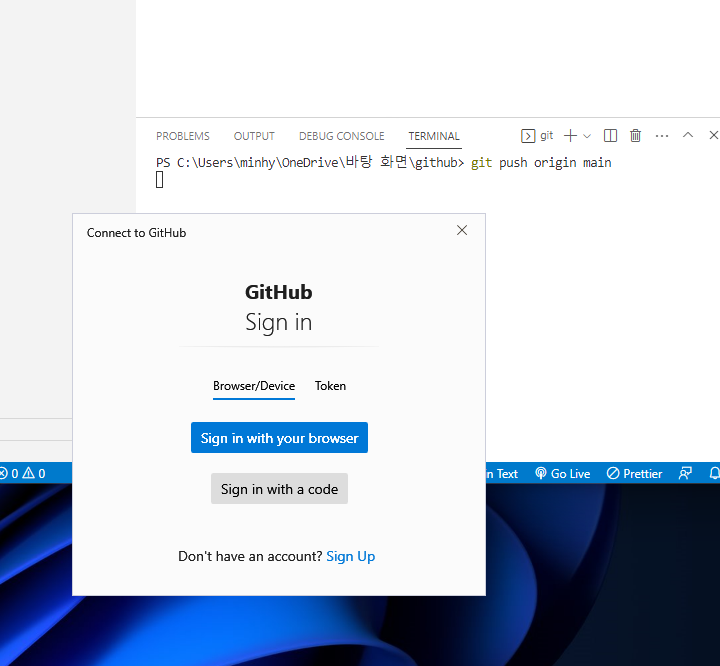Open the terminal launch profile dropdown

pyautogui.click(x=587, y=136)
